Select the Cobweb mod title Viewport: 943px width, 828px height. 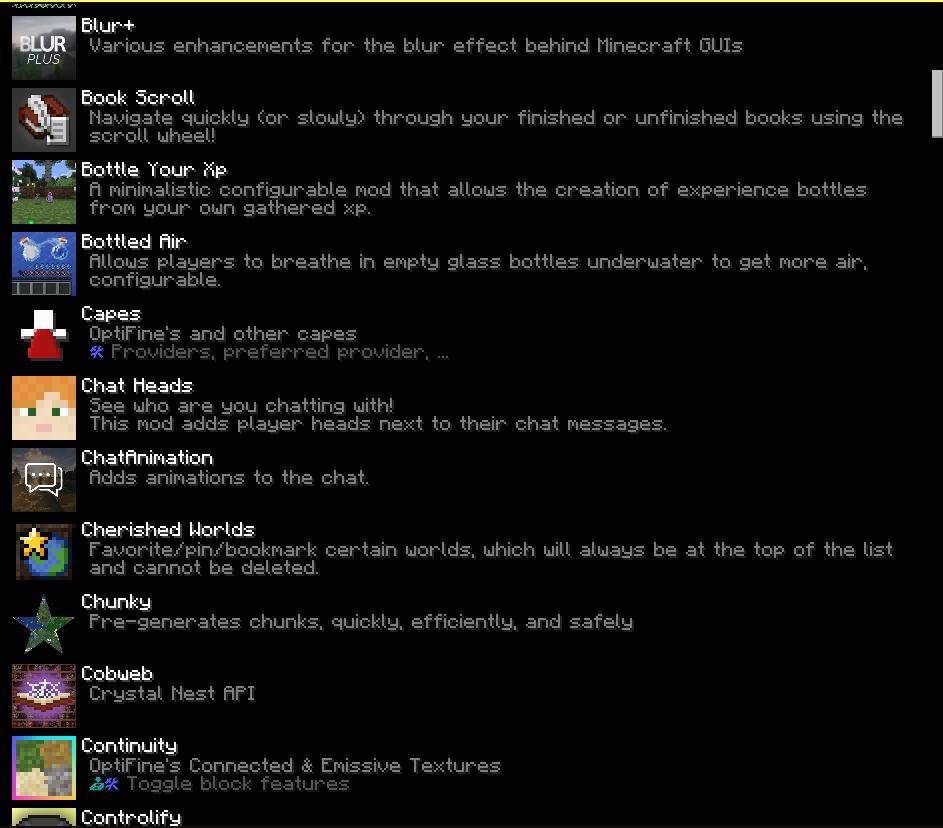click(x=117, y=673)
